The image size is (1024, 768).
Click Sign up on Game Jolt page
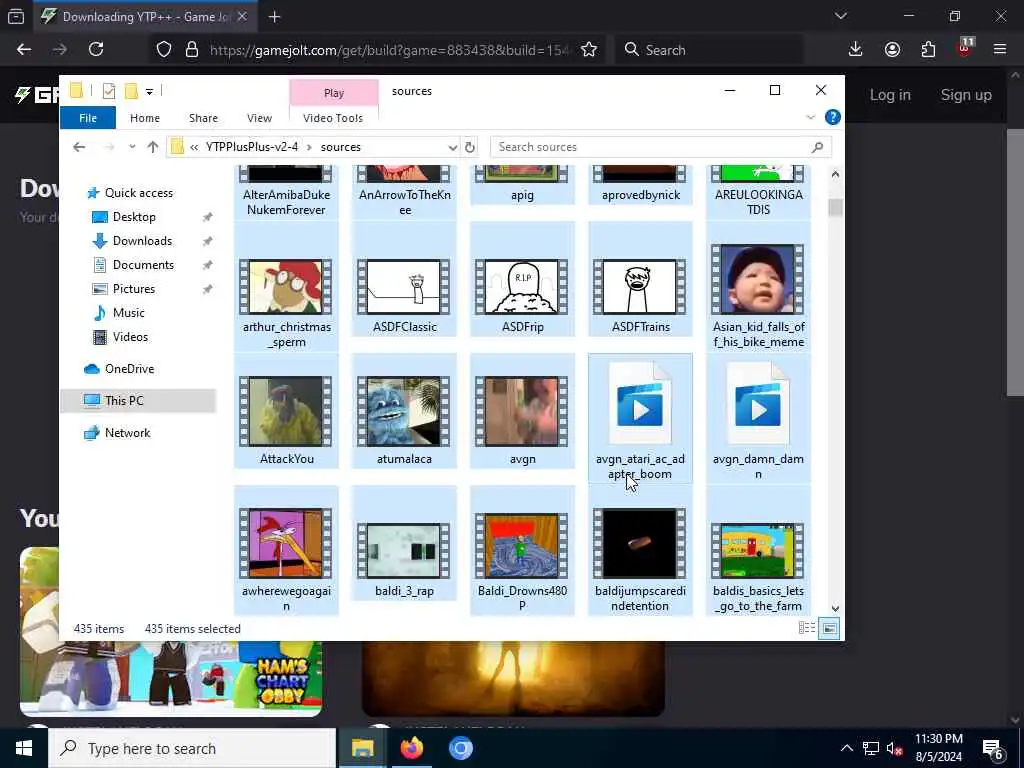pos(966,95)
